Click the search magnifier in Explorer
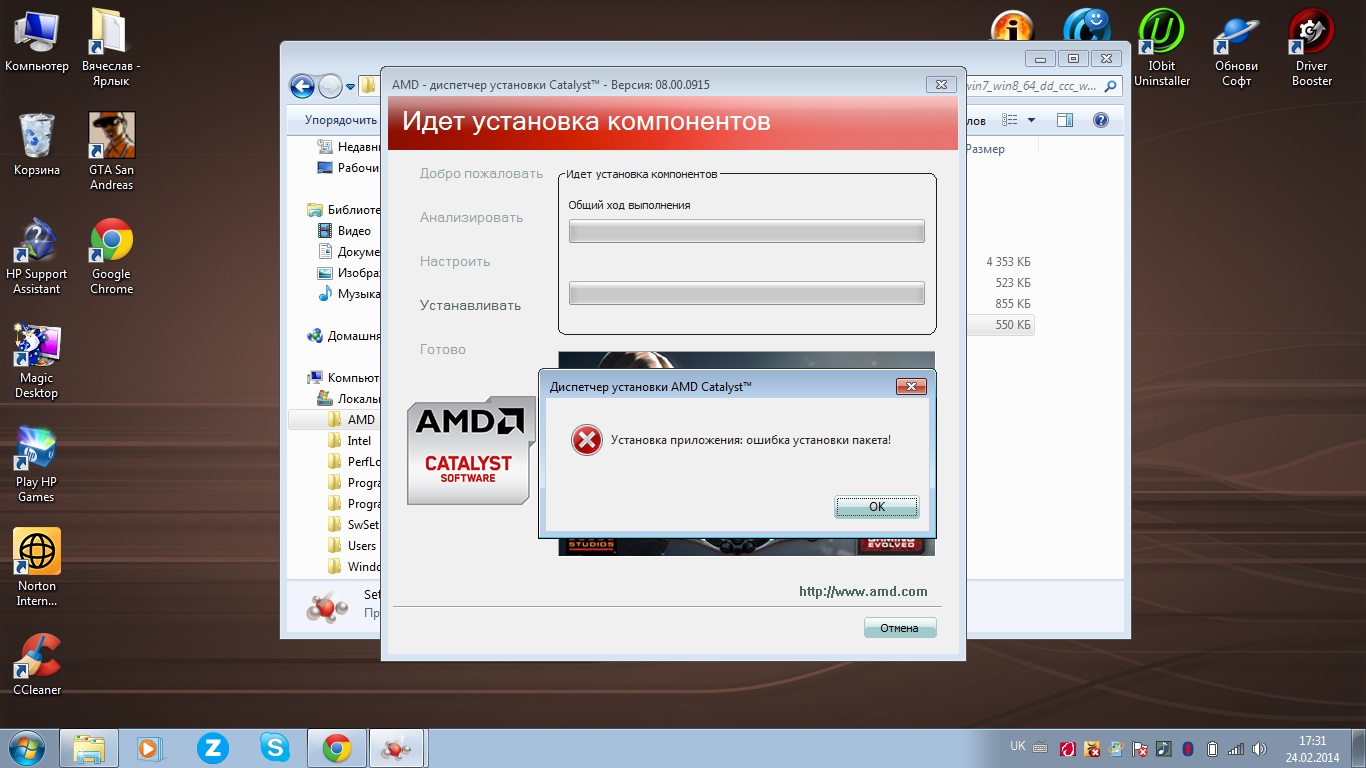The height and width of the screenshot is (768, 1366). 1110,87
